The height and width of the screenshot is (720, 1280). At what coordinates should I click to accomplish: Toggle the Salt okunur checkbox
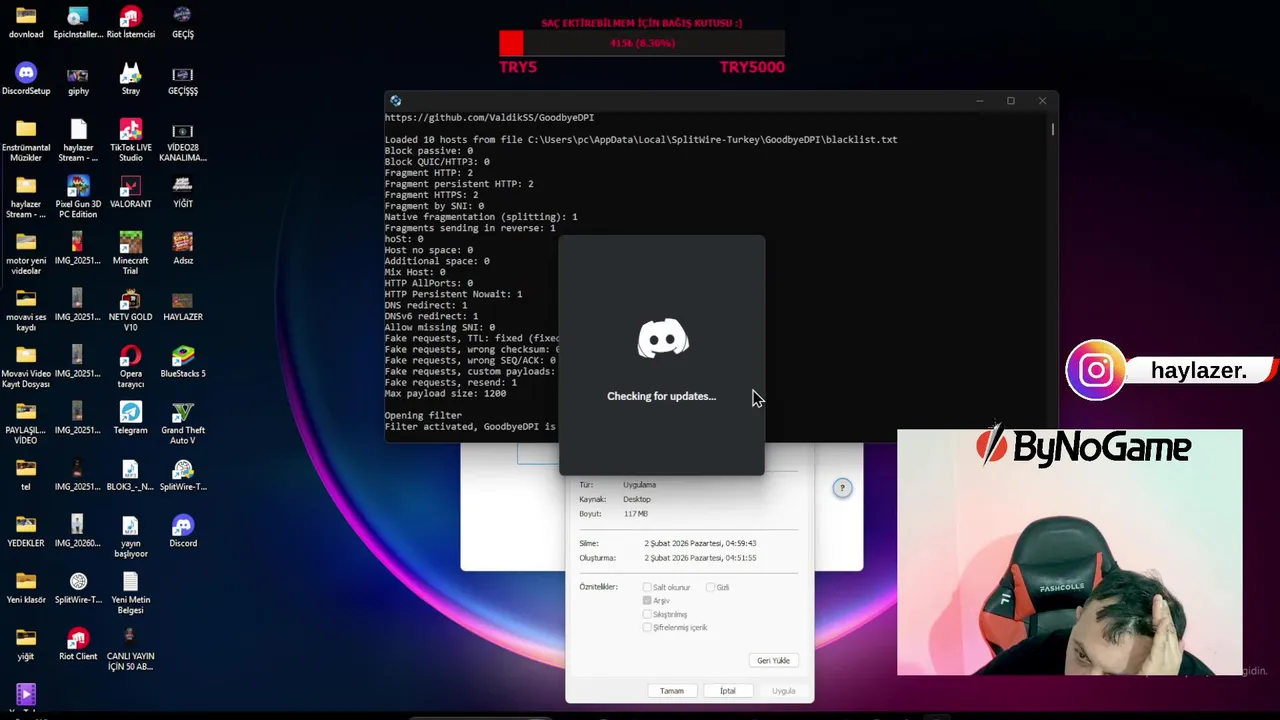[x=647, y=587]
